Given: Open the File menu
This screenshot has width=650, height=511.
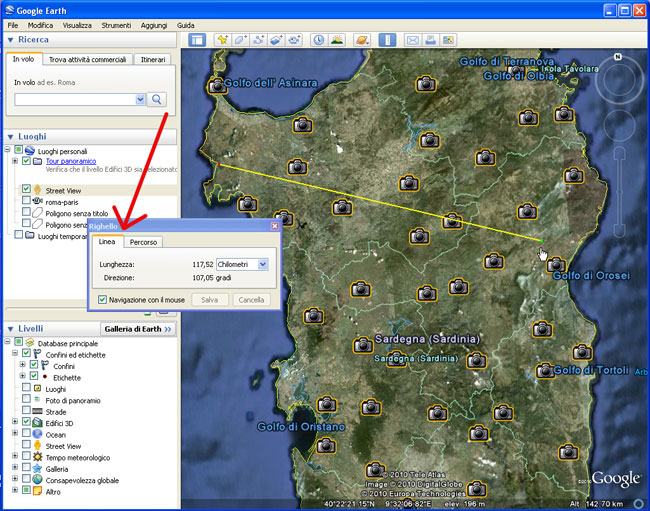Looking at the screenshot, I should pos(13,25).
